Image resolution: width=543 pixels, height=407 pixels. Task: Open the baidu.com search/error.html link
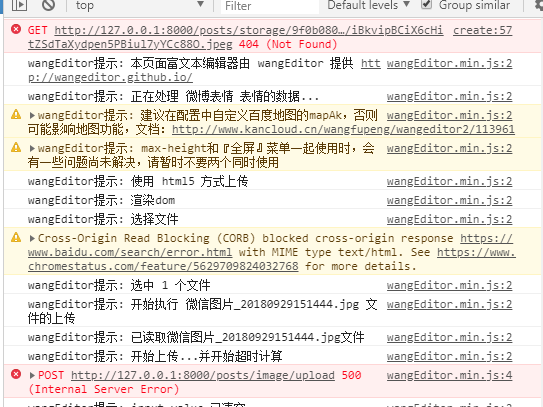pyautogui.click(x=130, y=252)
